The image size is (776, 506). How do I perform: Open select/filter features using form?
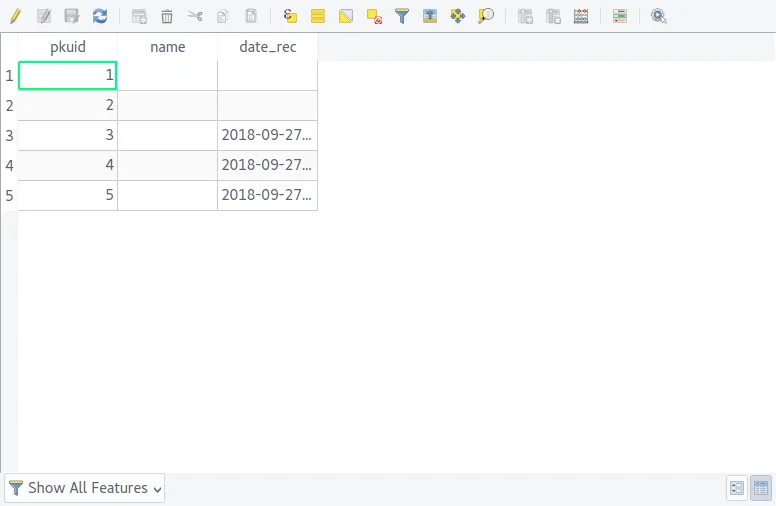pos(402,16)
